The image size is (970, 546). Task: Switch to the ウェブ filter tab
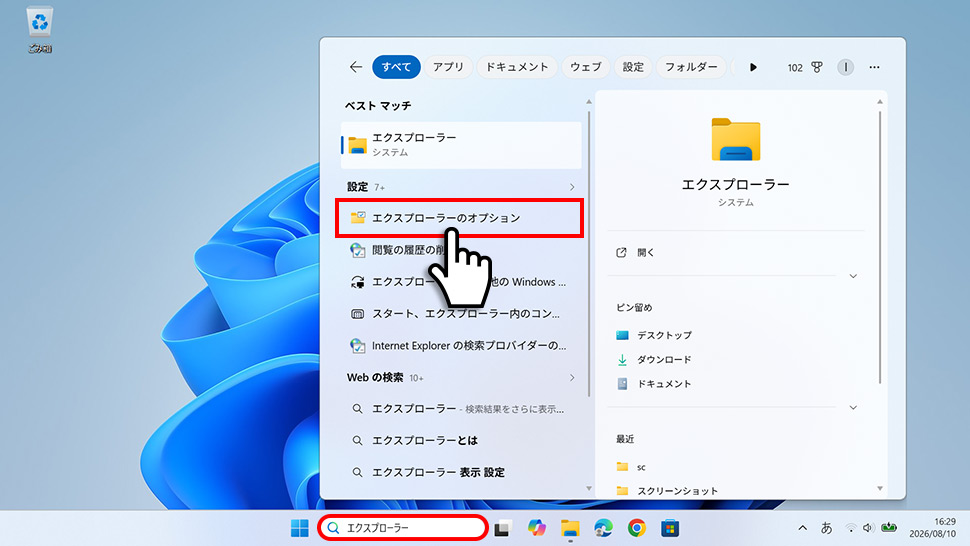(585, 67)
